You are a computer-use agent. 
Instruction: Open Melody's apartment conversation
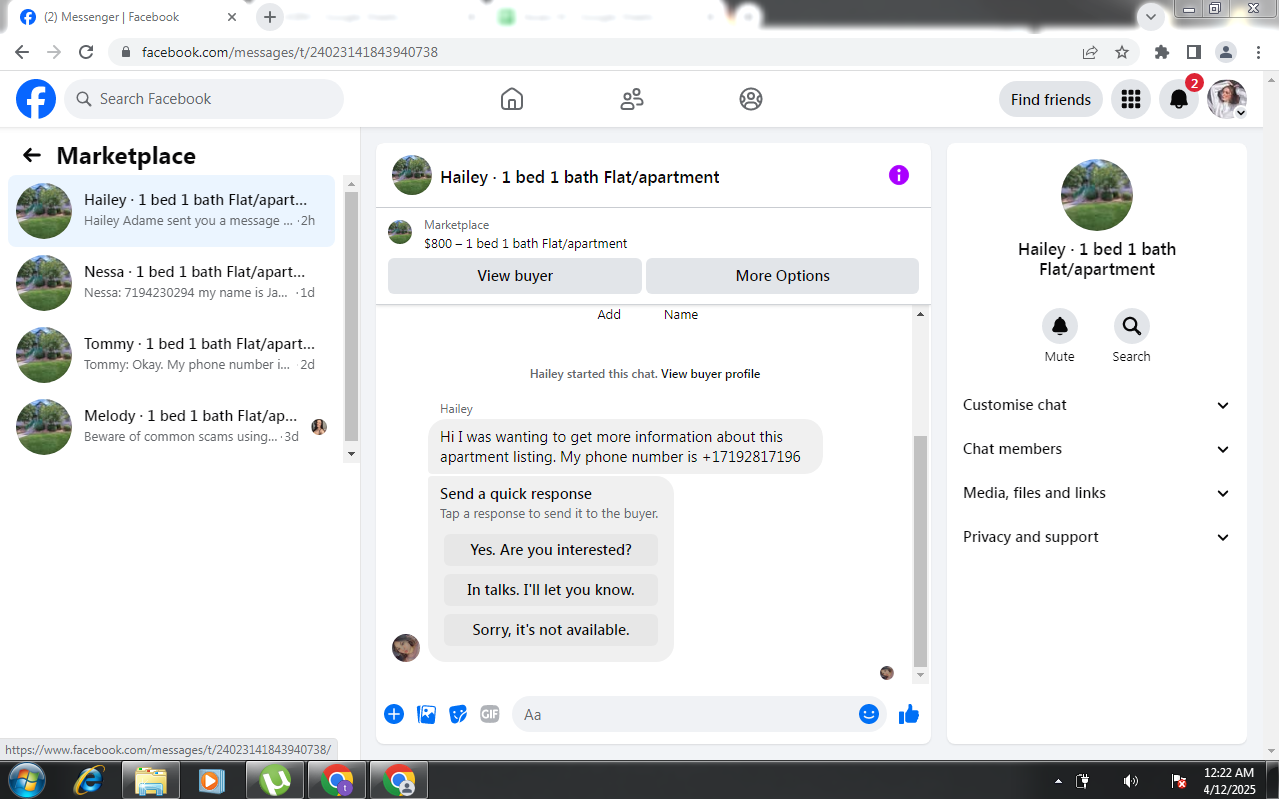tap(171, 426)
